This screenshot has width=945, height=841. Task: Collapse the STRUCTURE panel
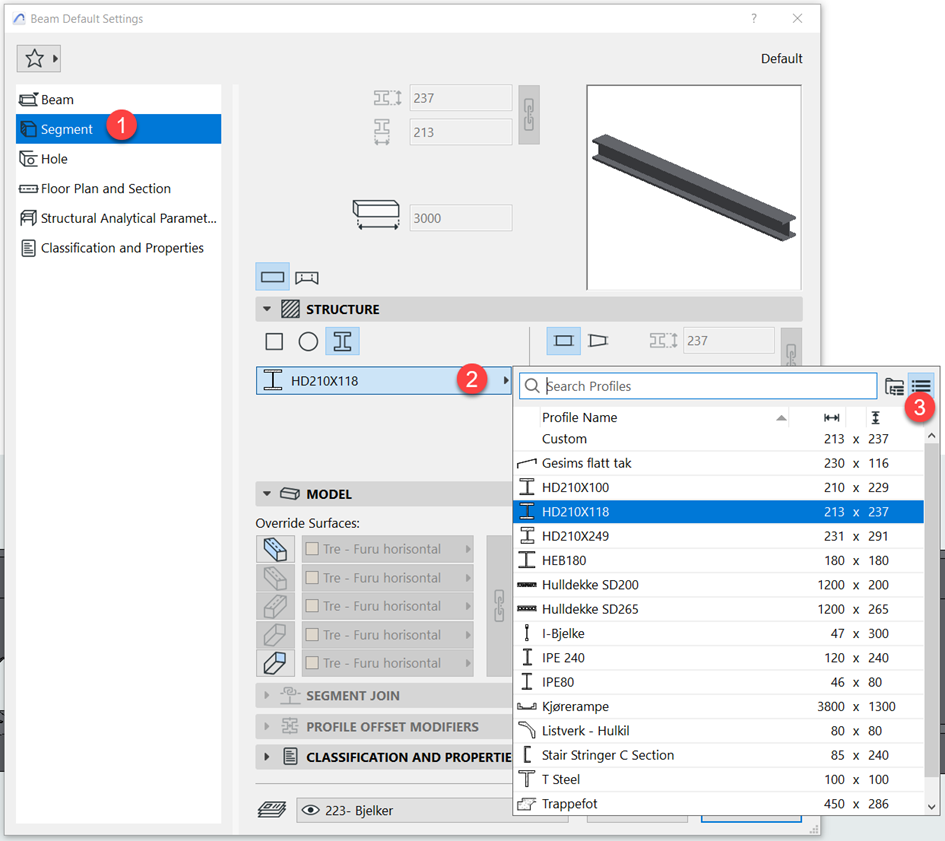click(267, 309)
